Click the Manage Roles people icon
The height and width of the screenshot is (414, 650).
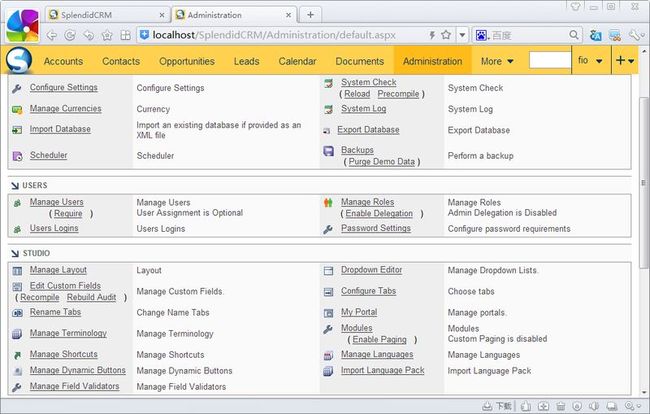tap(328, 203)
